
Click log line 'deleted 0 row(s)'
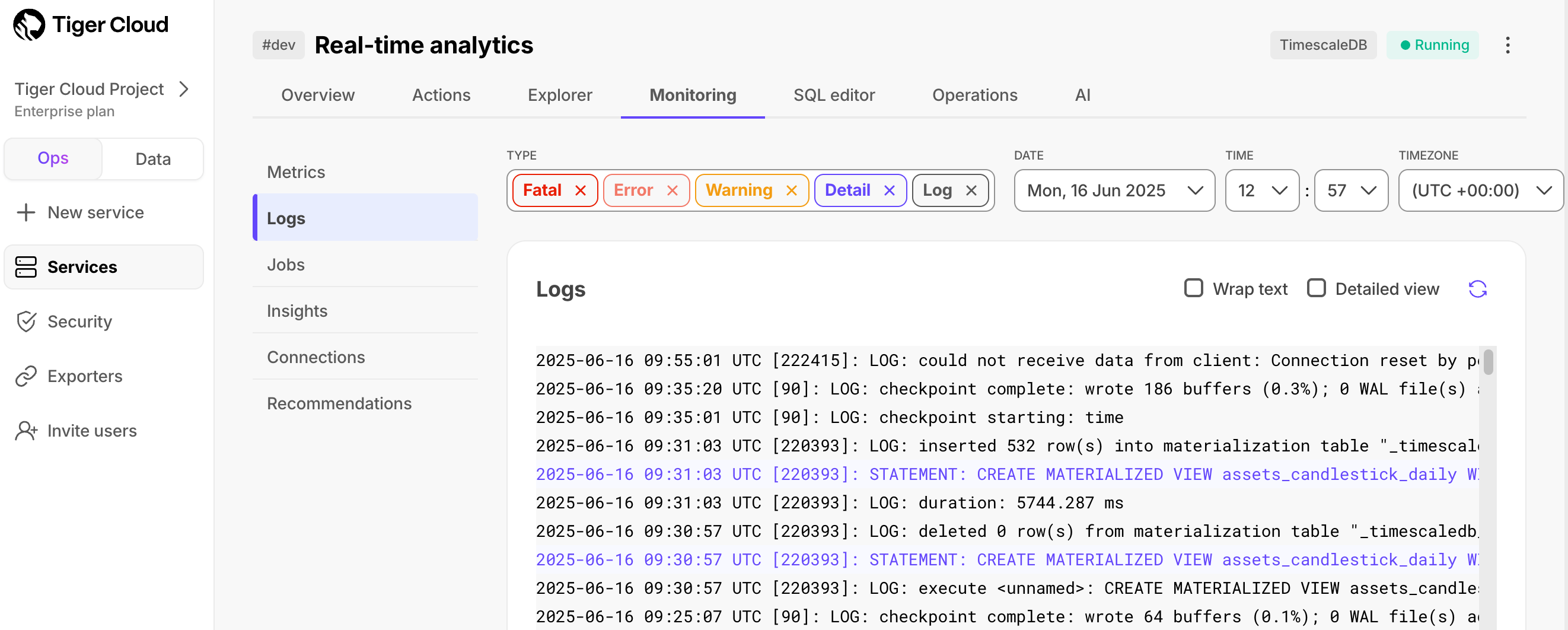pyautogui.click(x=1008, y=531)
